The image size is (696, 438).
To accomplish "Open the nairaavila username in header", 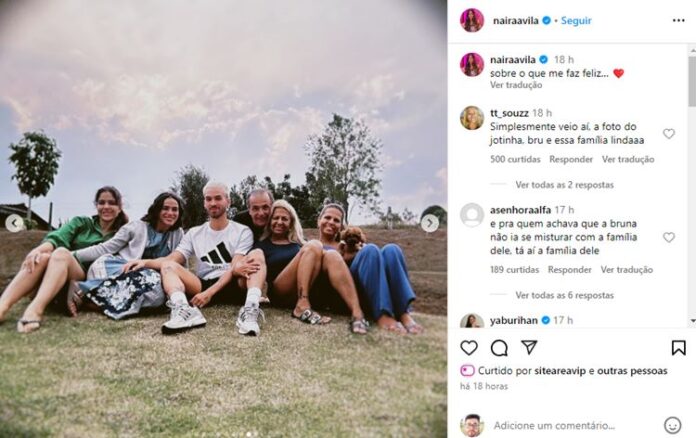I will [x=515, y=20].
